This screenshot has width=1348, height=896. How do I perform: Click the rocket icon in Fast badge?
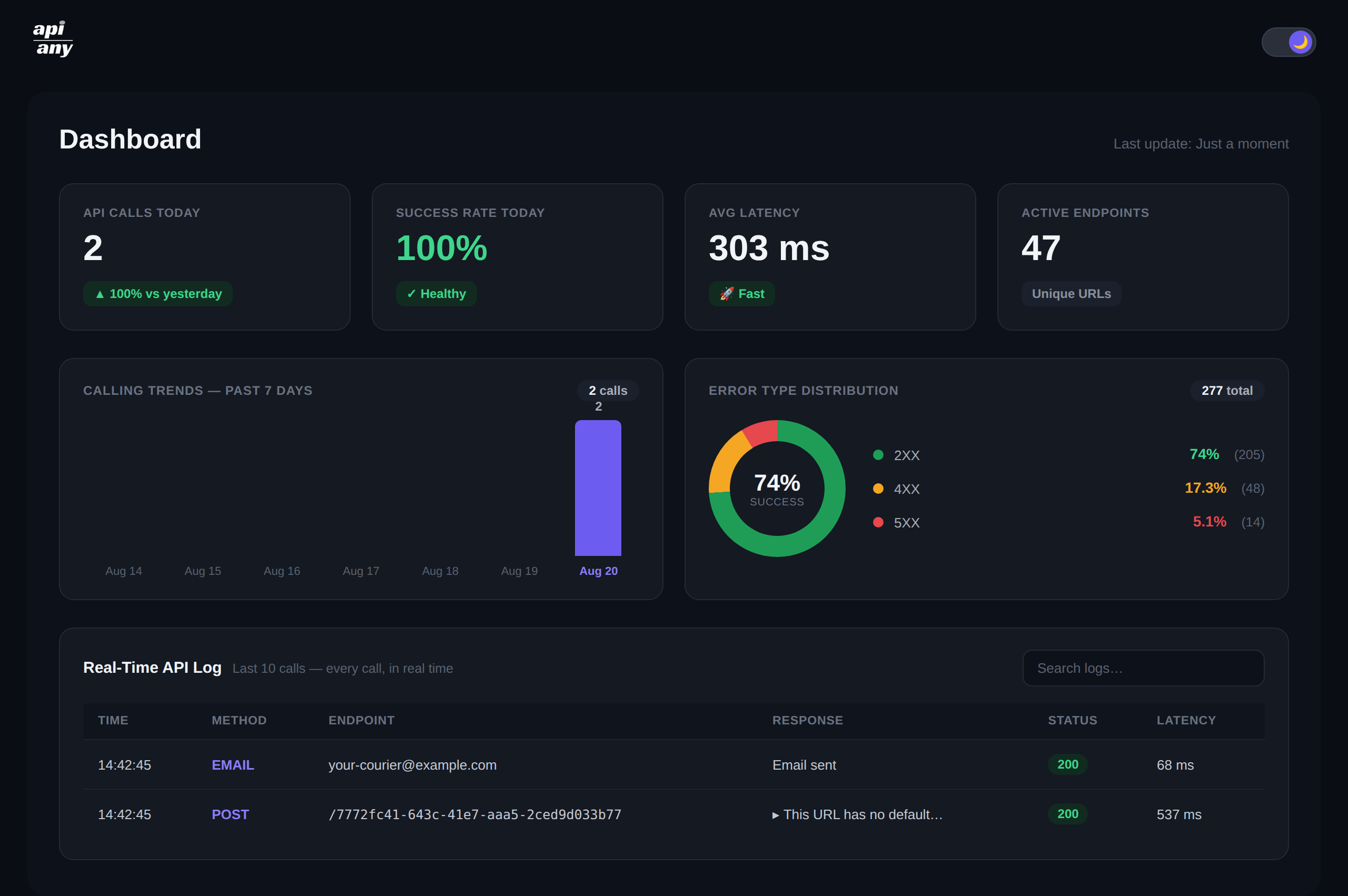click(x=726, y=294)
